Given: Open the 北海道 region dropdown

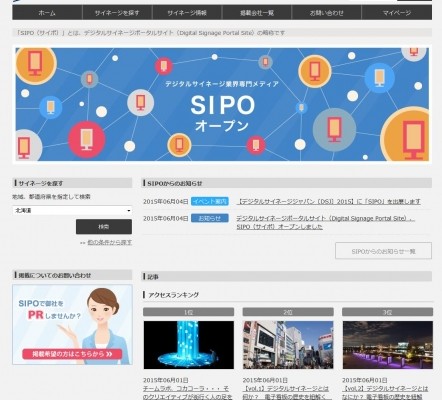Looking at the screenshot, I should pos(72,210).
